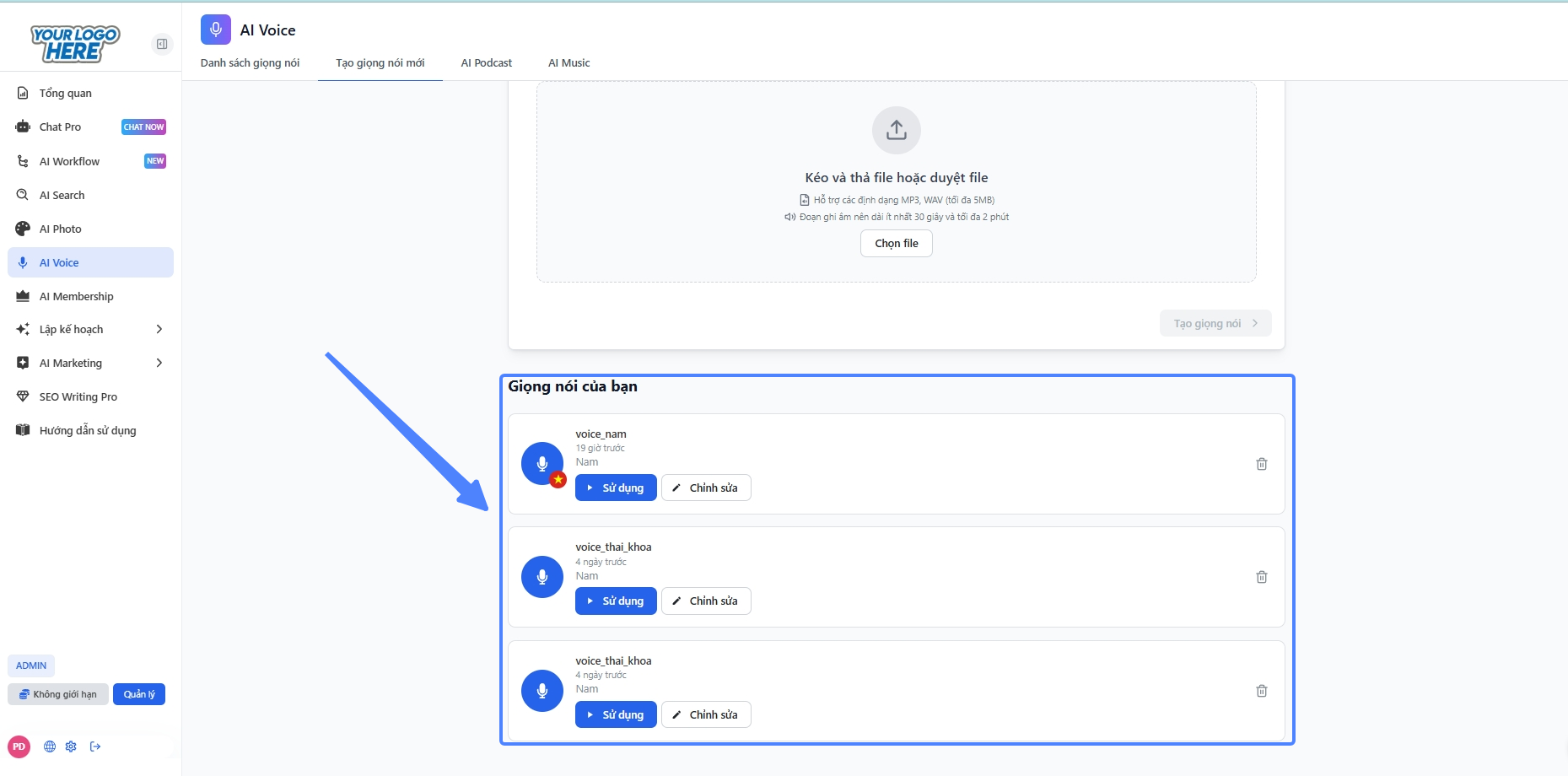The height and width of the screenshot is (776, 1568).
Task: Open language settings via the globe icon
Action: (50, 746)
